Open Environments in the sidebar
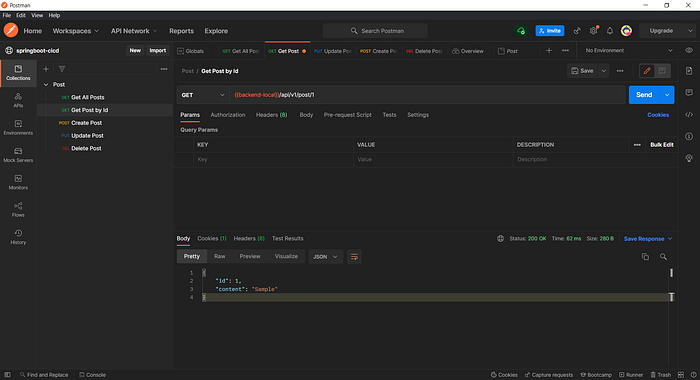Image resolution: width=700 pixels, height=380 pixels. [18, 128]
